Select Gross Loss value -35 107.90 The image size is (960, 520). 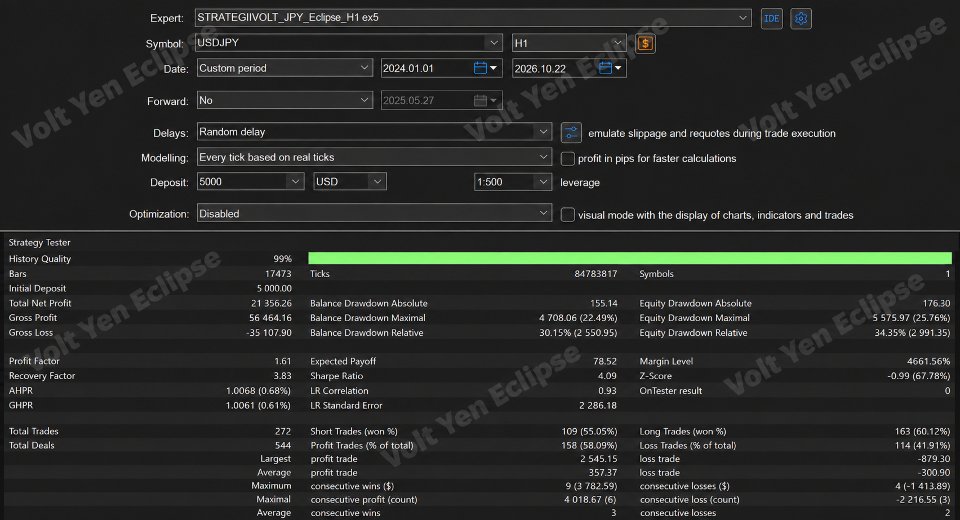pos(269,333)
